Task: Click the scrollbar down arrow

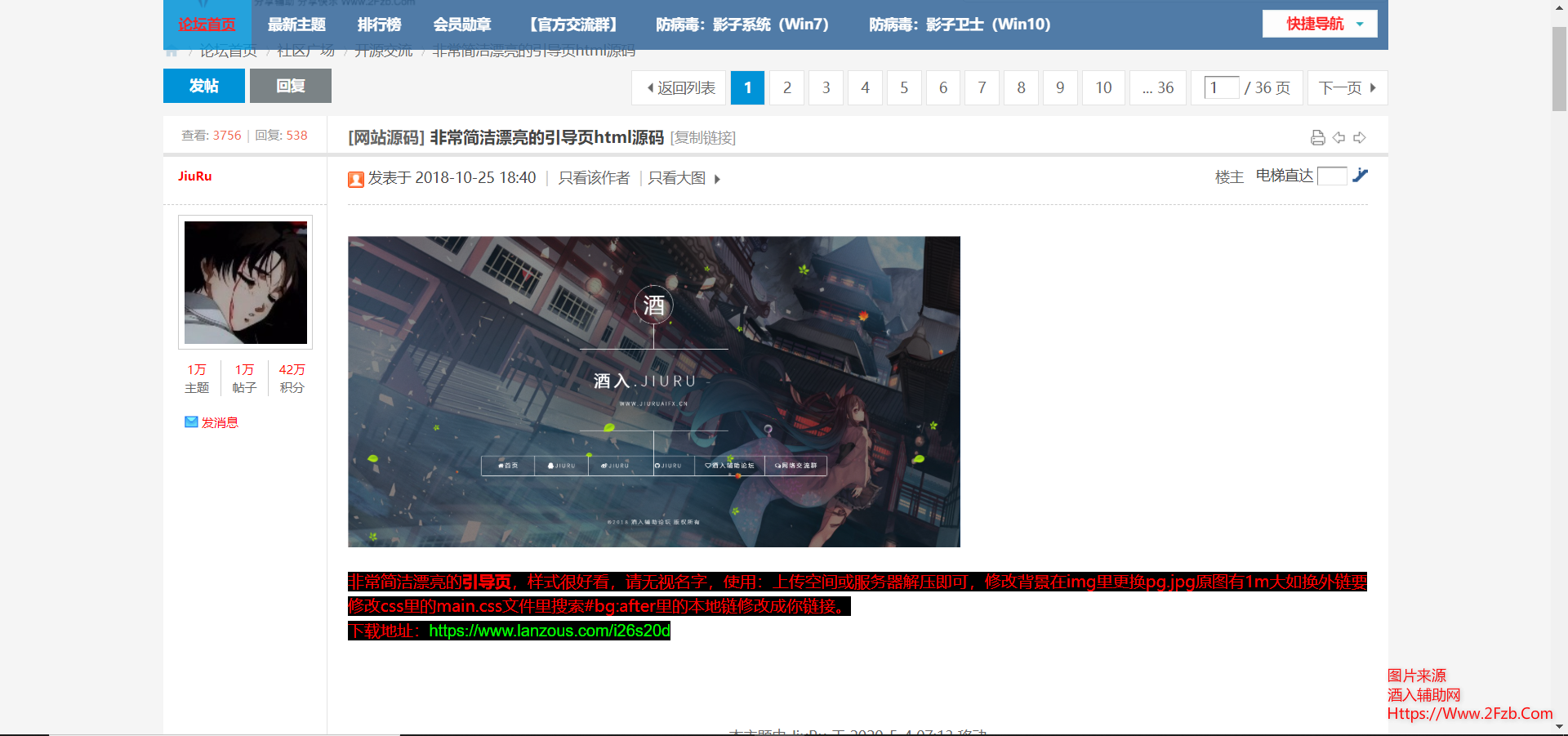Action: coord(1559,726)
